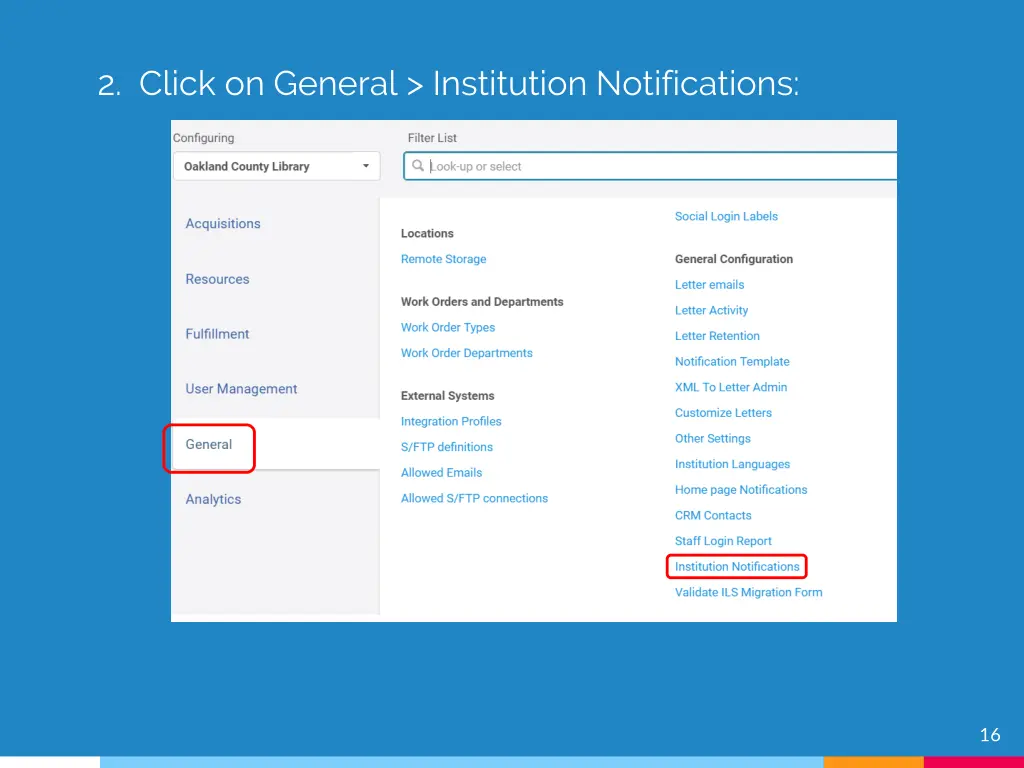Click the Locations section heading
1024x768 pixels.
tap(427, 233)
